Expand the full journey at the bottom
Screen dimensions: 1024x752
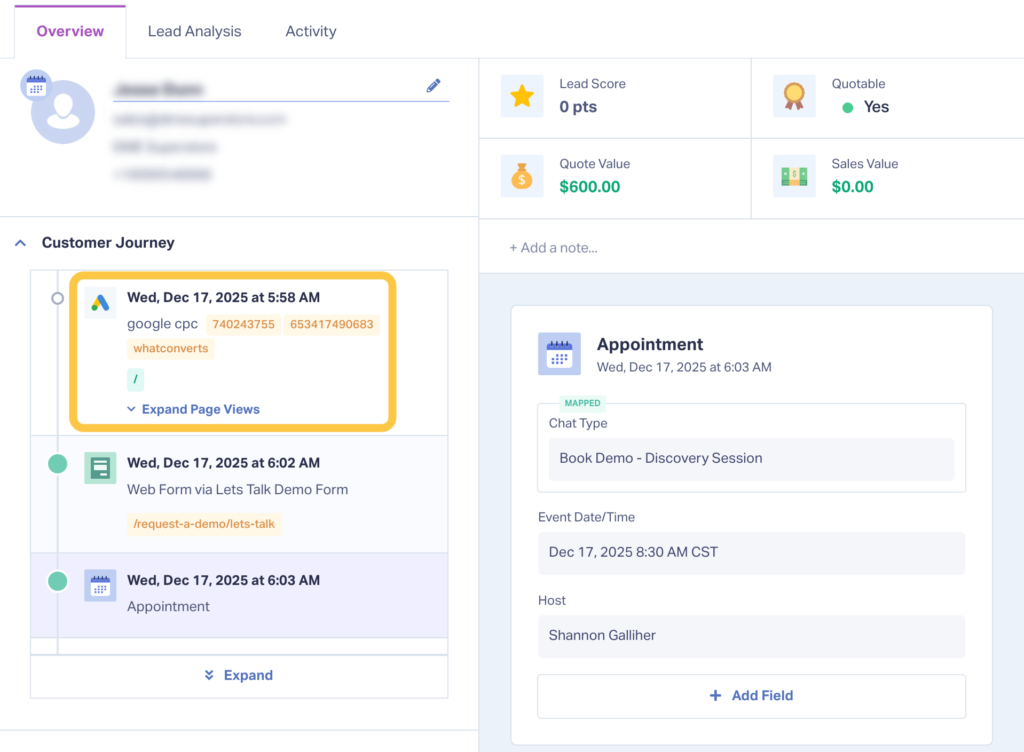pos(238,675)
